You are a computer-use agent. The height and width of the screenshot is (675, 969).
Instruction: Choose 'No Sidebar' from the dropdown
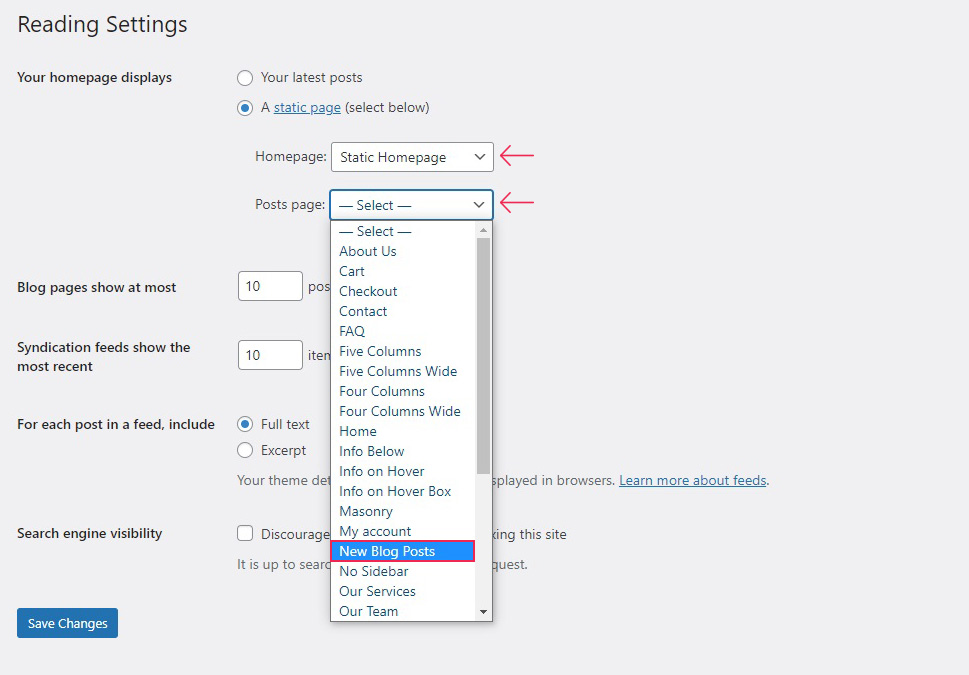374,571
